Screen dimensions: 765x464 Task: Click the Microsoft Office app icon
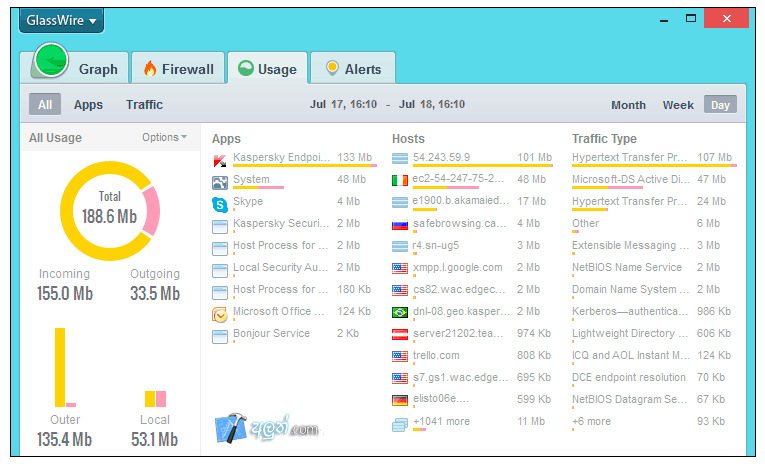click(220, 315)
